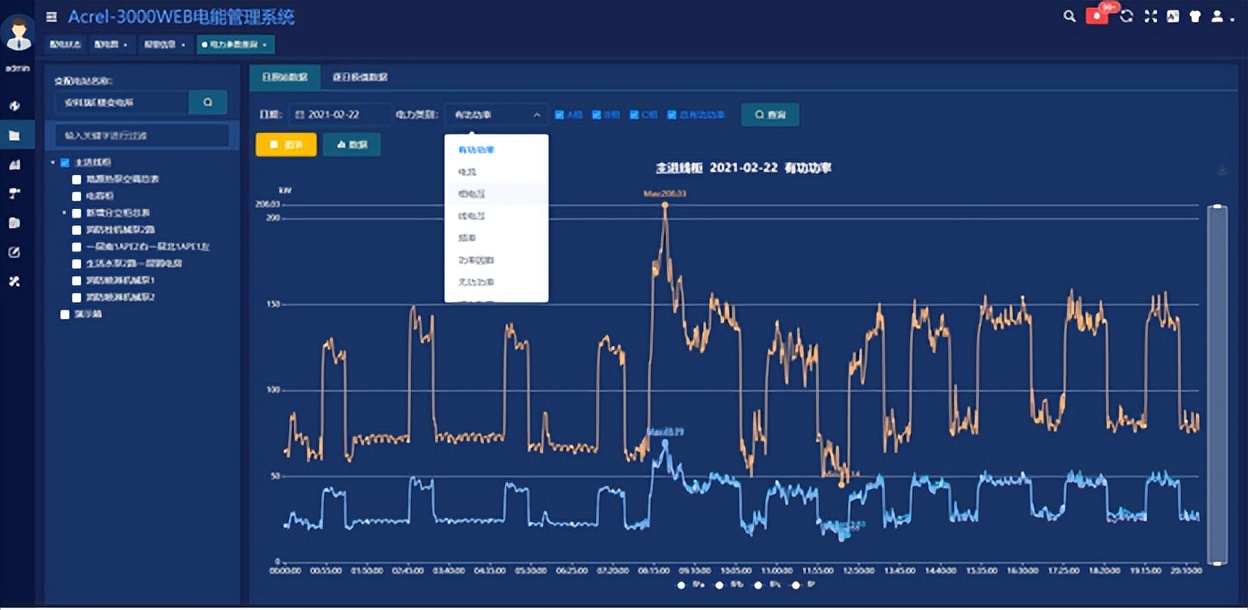Viewport: 1248px width, 610px height.
Task: Select 电流 from the dropdown list
Action: pos(467,172)
